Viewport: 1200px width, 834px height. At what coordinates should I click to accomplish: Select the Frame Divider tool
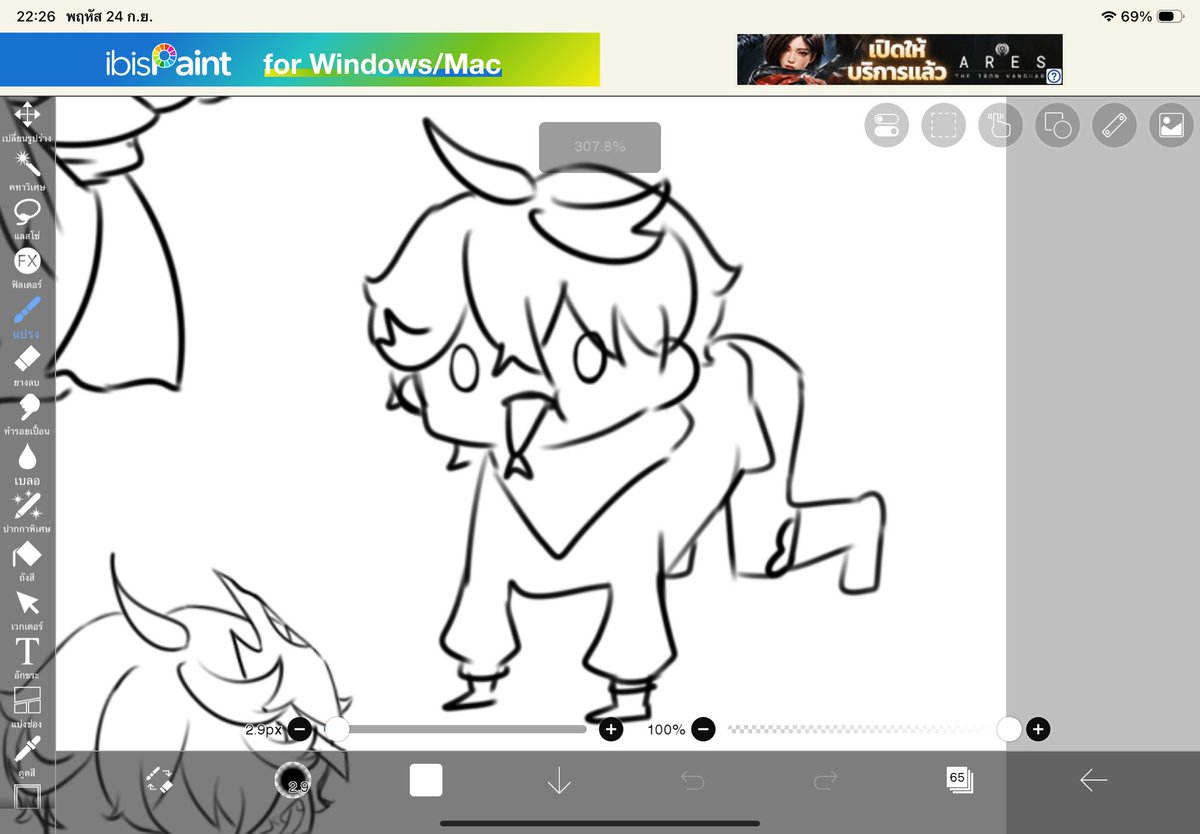[x=27, y=700]
